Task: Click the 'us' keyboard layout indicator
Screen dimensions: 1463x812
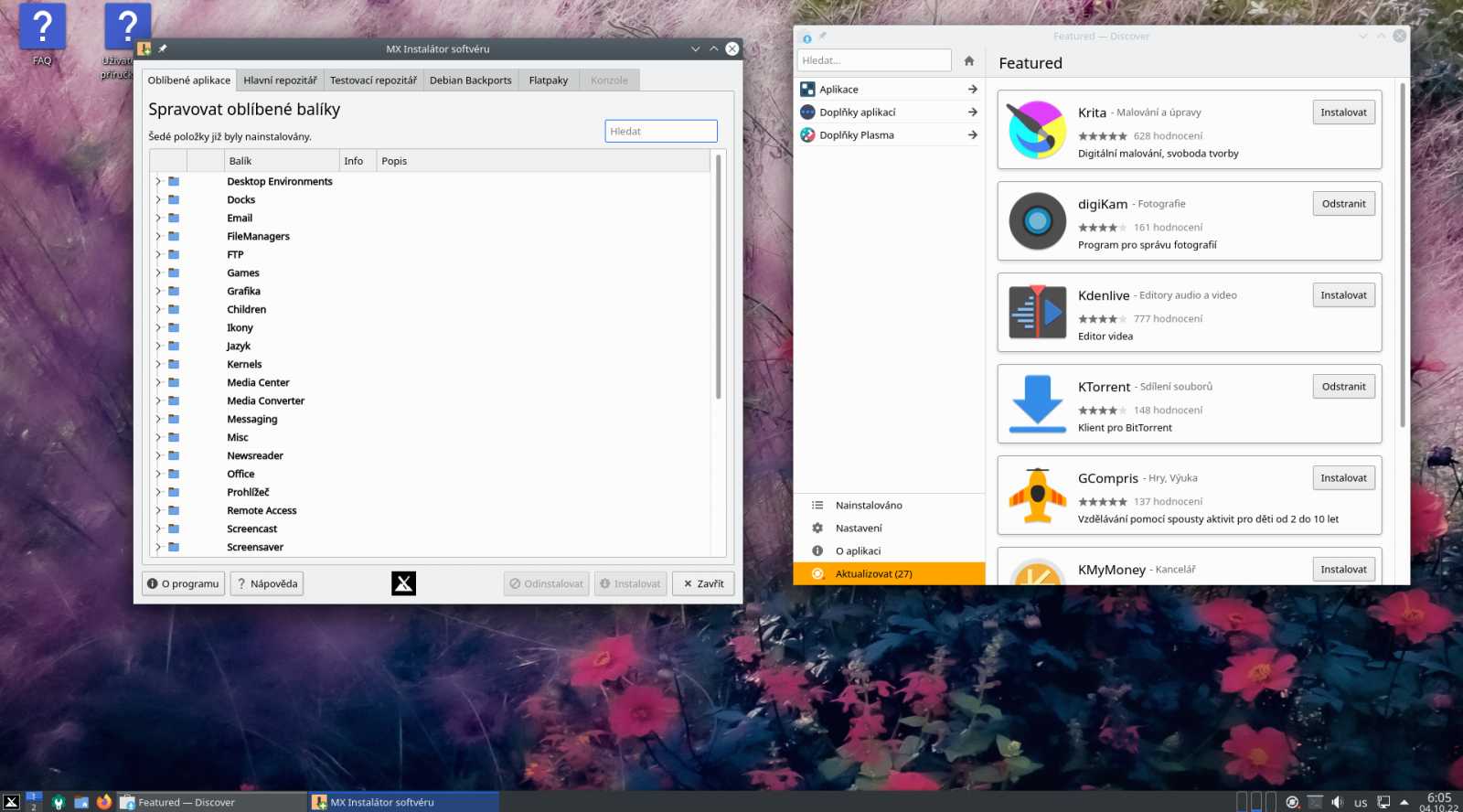Action: click(1361, 803)
